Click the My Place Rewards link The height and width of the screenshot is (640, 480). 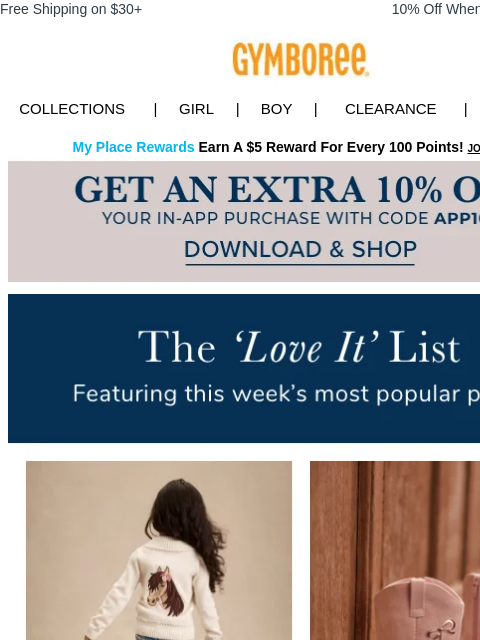point(133,147)
